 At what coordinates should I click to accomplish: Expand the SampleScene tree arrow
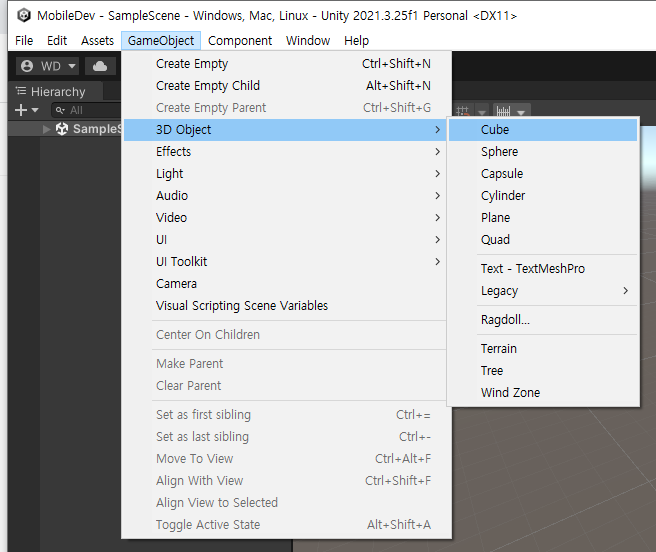pos(46,129)
